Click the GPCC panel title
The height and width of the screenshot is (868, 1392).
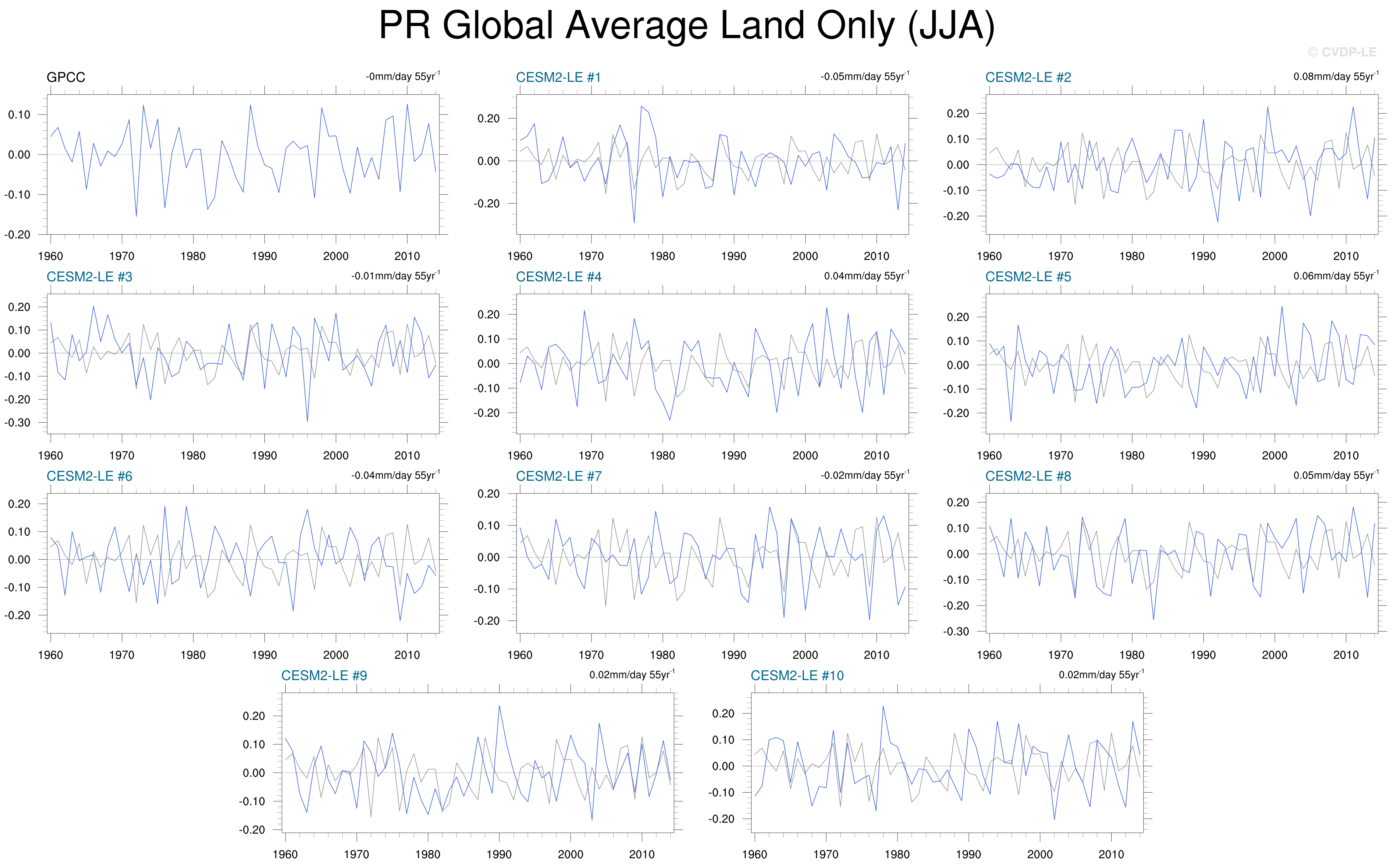[65, 78]
